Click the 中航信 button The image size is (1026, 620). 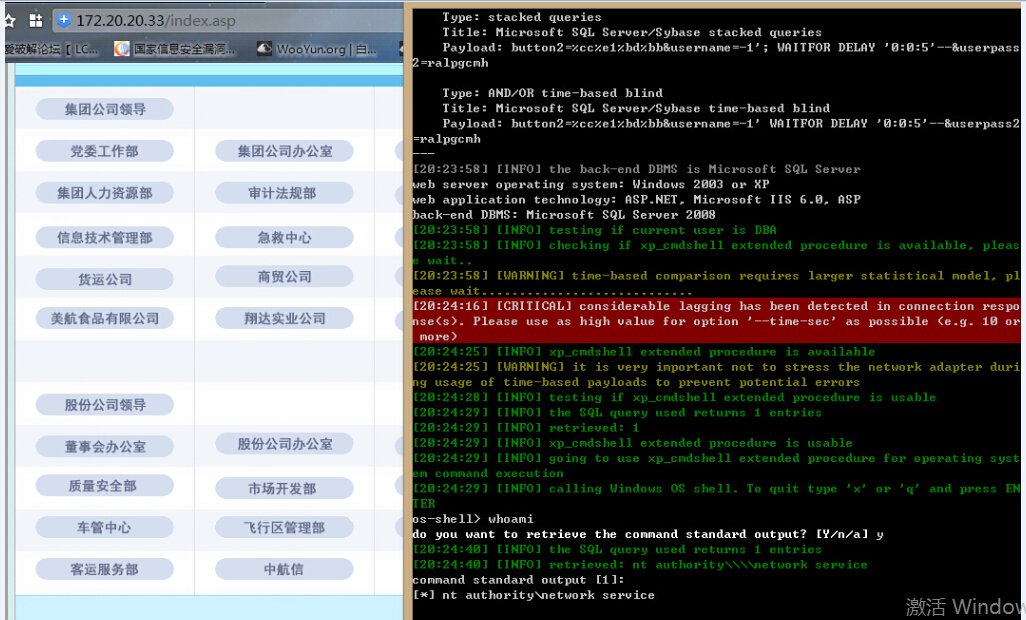point(285,570)
